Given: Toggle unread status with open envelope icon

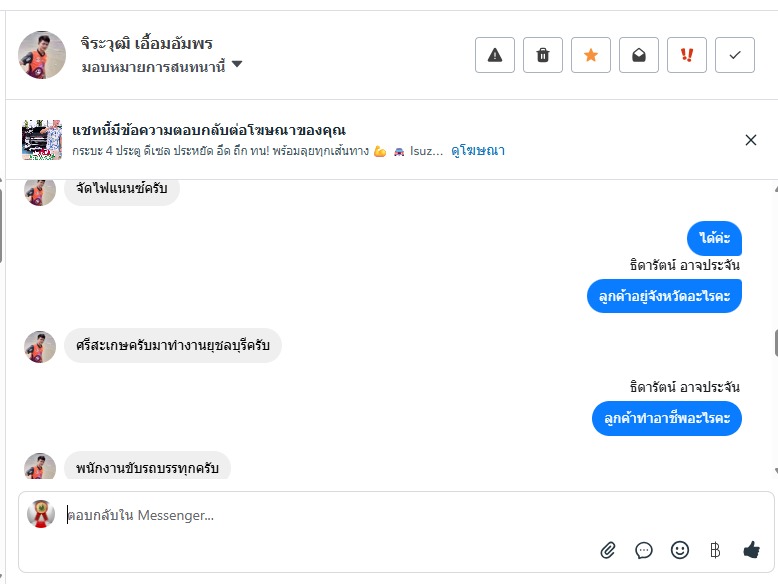Looking at the screenshot, I should [x=639, y=55].
